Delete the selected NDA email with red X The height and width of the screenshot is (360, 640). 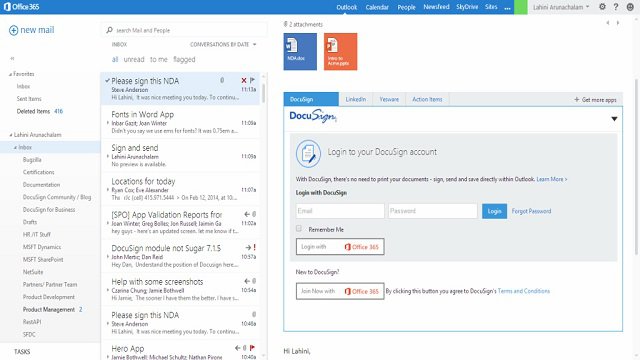(x=244, y=80)
